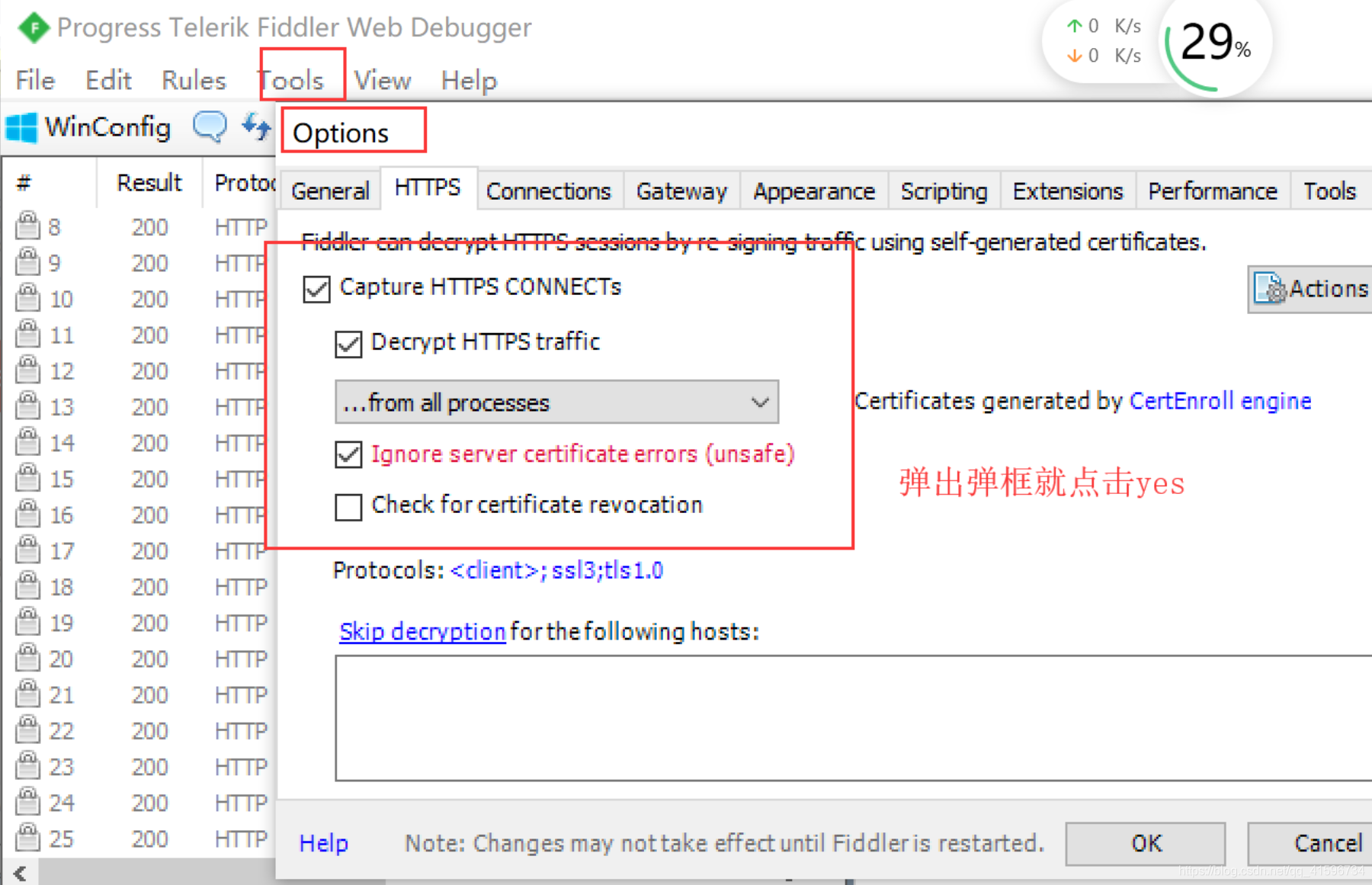Open the Tools menu
Screen dimensions: 1372x885
(290, 80)
